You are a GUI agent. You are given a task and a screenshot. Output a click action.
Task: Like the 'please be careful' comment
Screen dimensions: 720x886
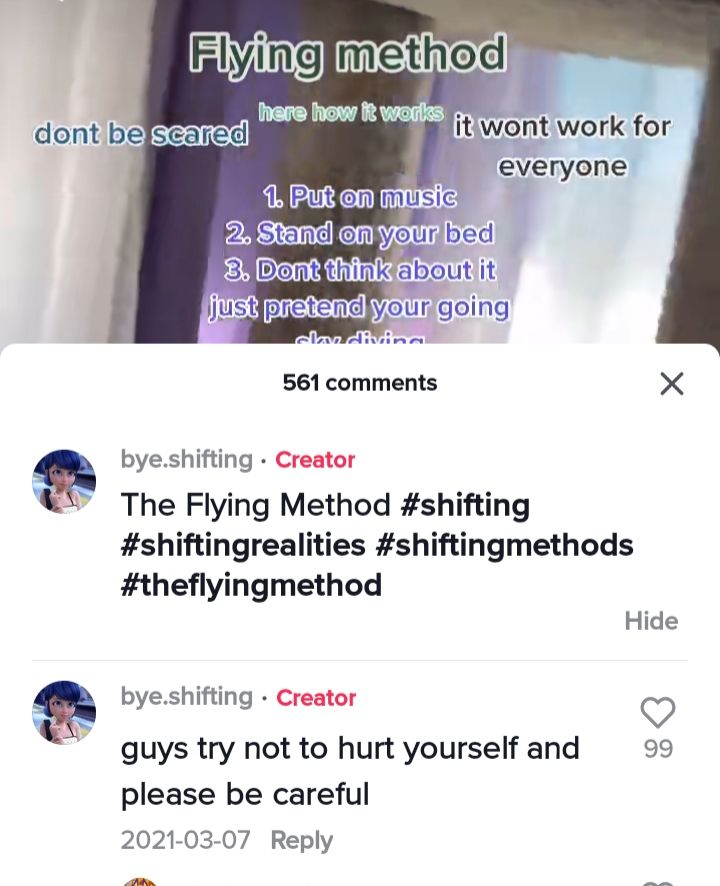click(x=658, y=713)
